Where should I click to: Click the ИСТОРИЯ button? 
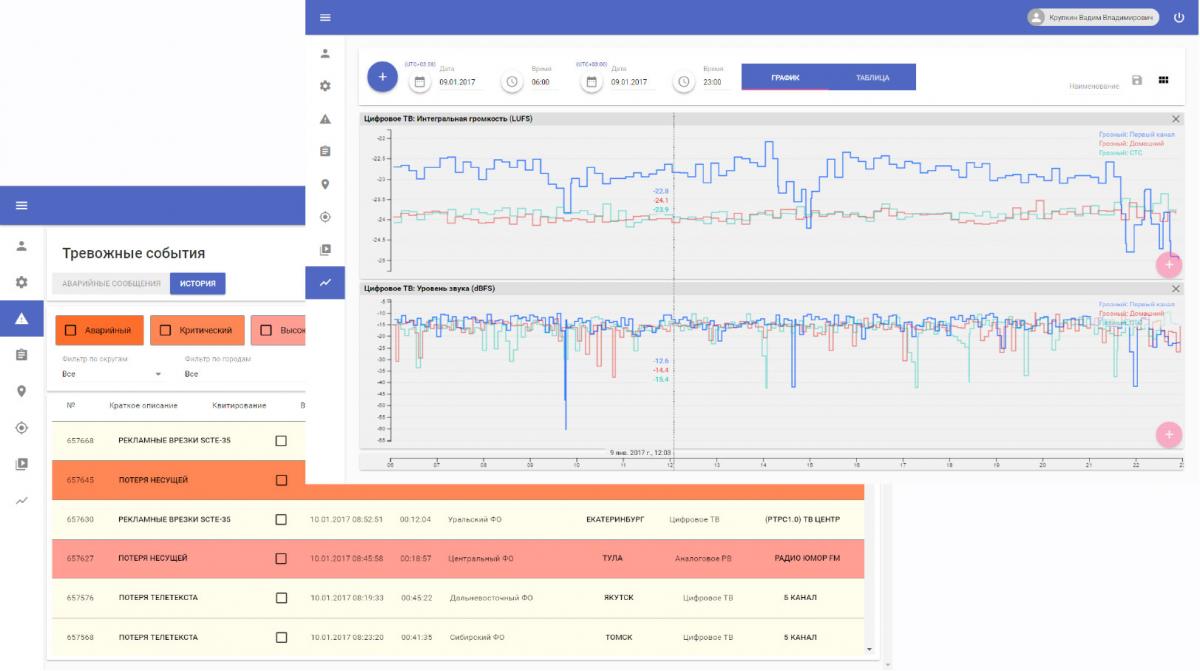197,284
